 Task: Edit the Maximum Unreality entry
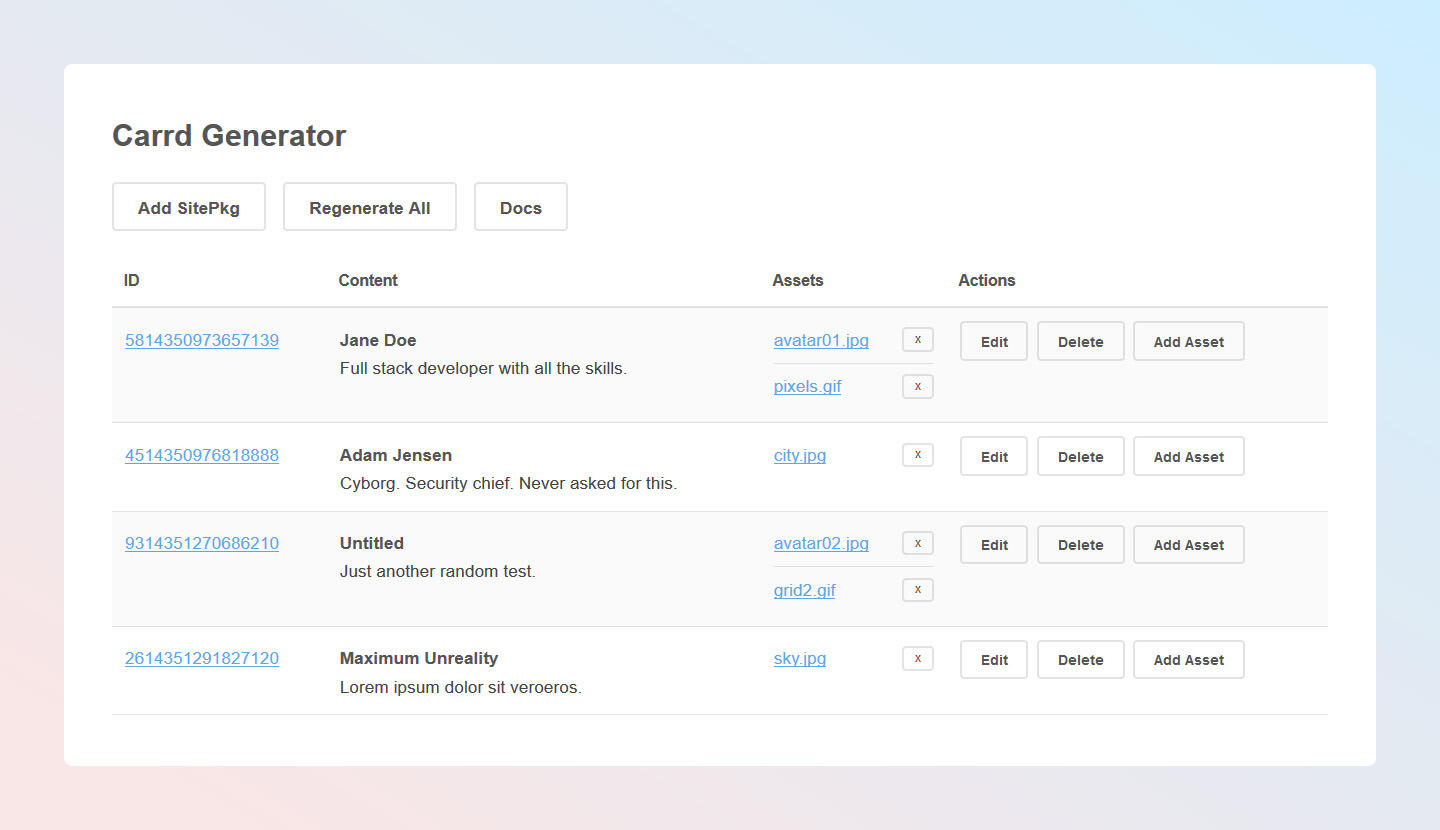(993, 659)
